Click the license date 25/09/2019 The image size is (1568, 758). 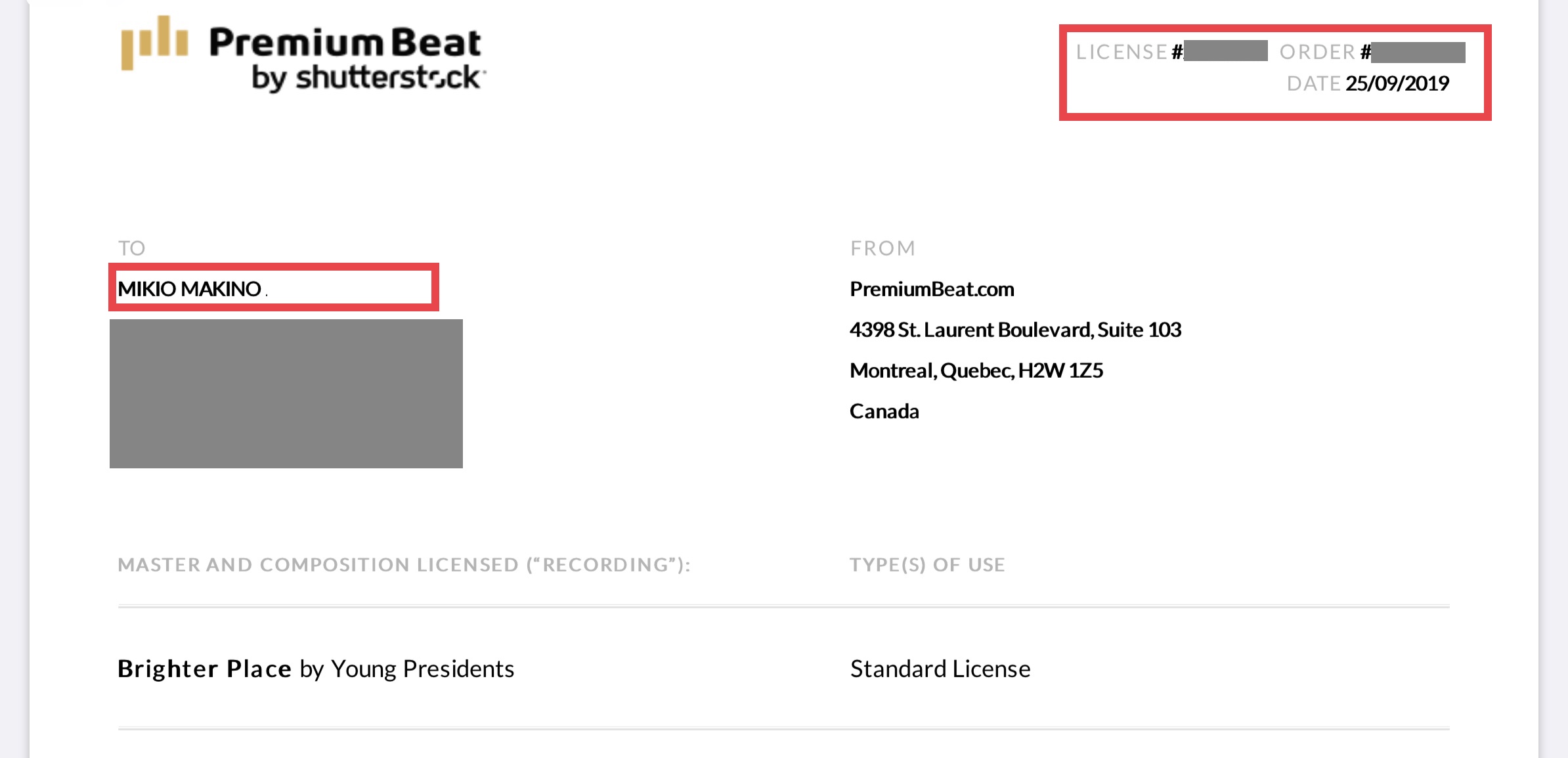click(1397, 83)
